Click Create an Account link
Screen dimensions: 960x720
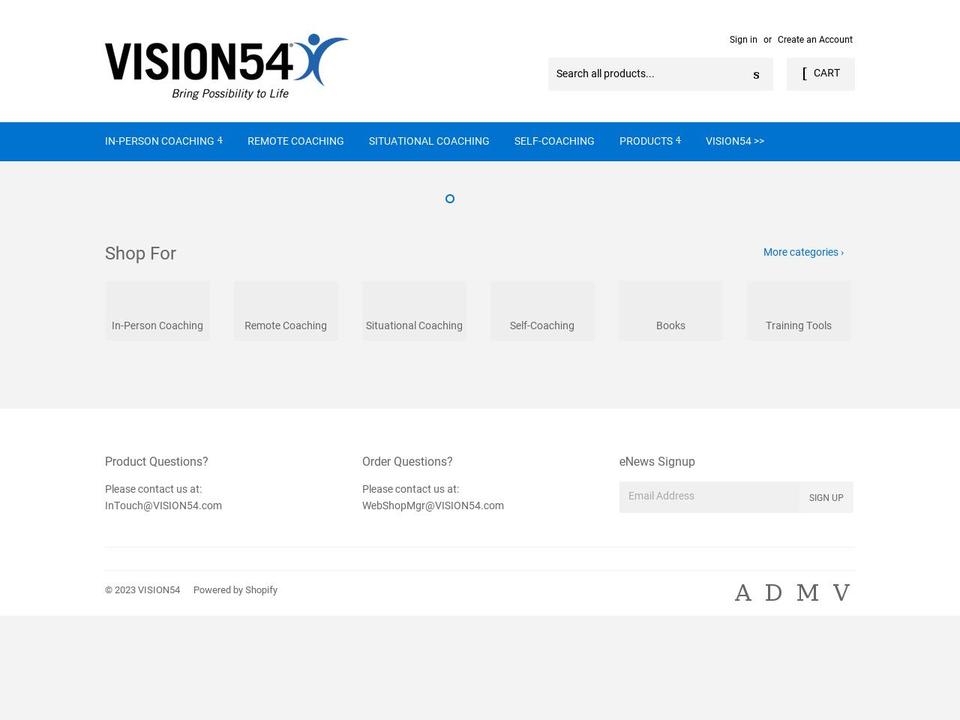pos(815,39)
